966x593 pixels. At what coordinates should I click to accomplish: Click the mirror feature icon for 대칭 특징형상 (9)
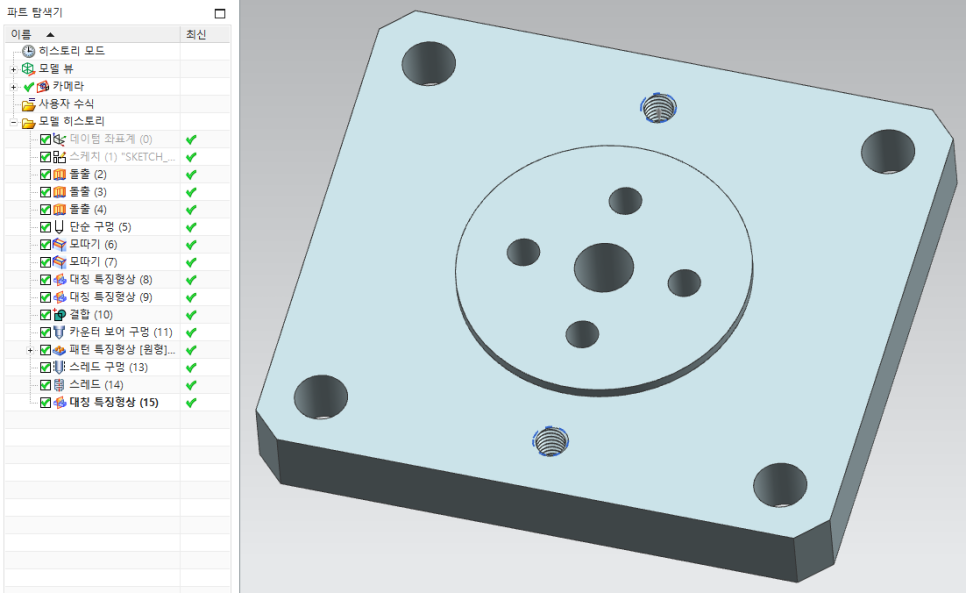coord(59,297)
